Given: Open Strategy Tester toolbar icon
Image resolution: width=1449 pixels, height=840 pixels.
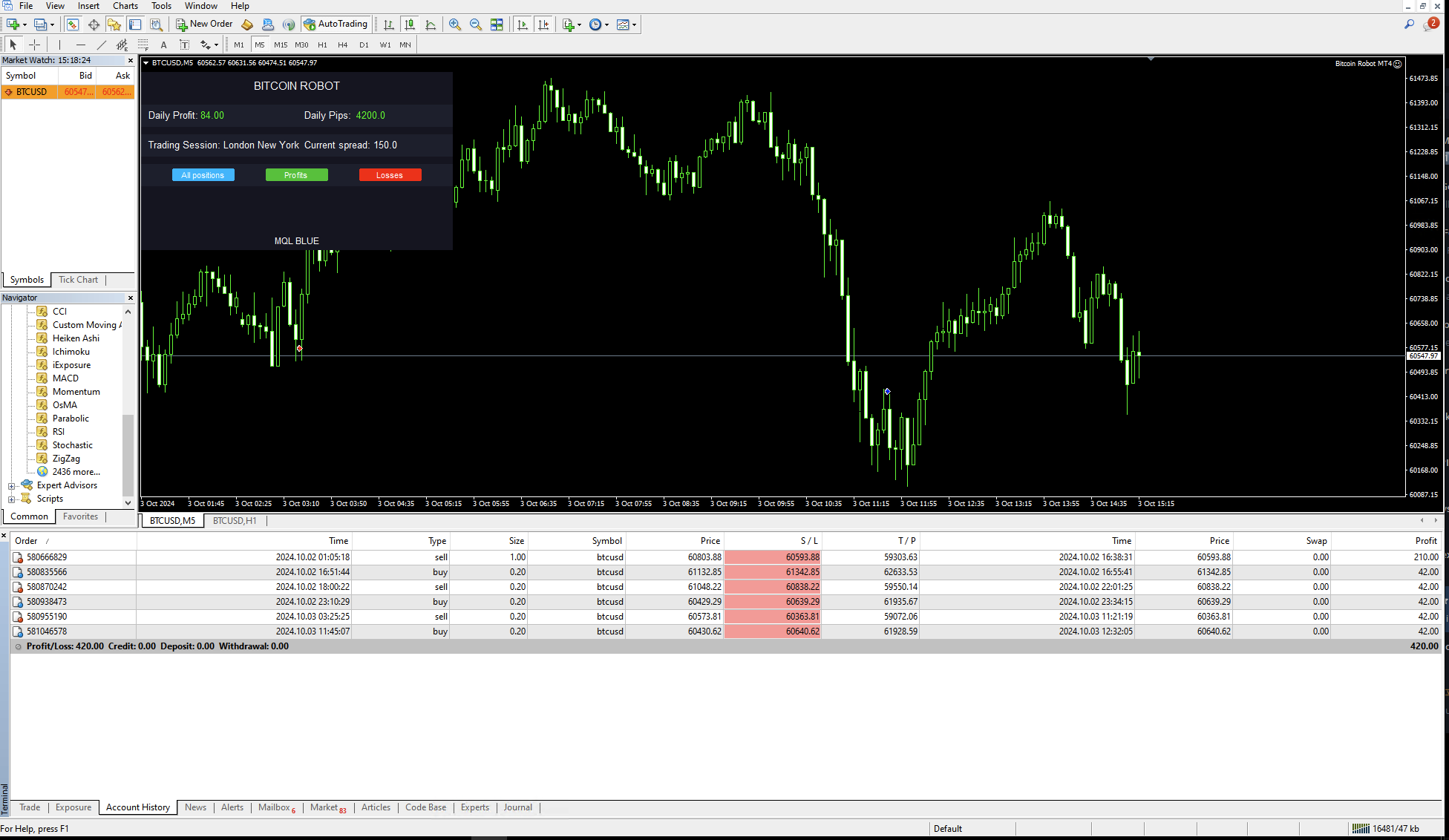Looking at the screenshot, I should 156,24.
